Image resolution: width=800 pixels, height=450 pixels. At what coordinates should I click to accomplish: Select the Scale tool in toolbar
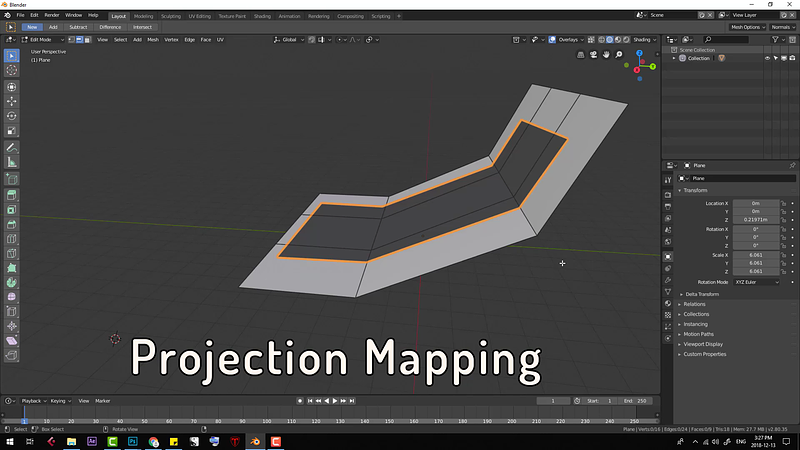coord(12,131)
